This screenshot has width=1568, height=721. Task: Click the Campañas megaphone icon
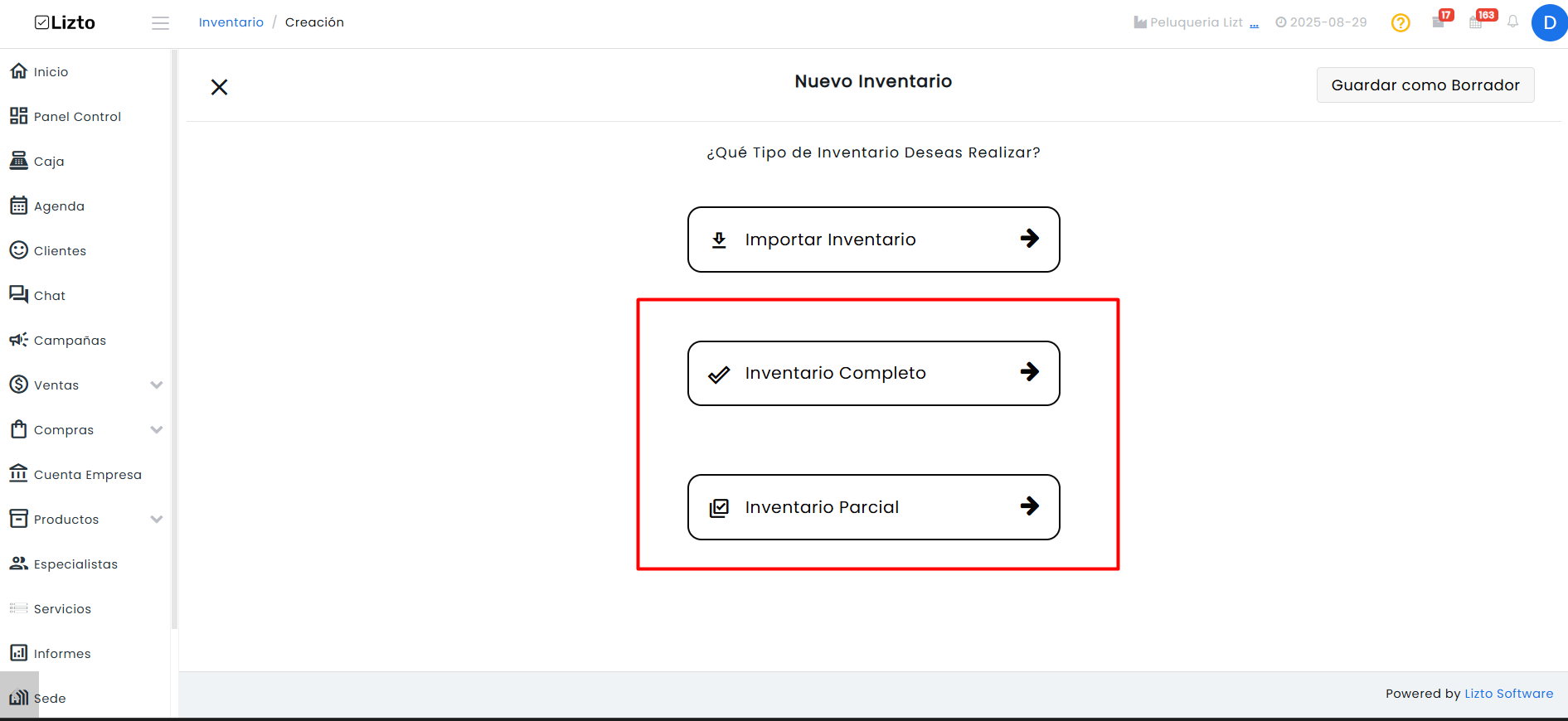(x=18, y=340)
